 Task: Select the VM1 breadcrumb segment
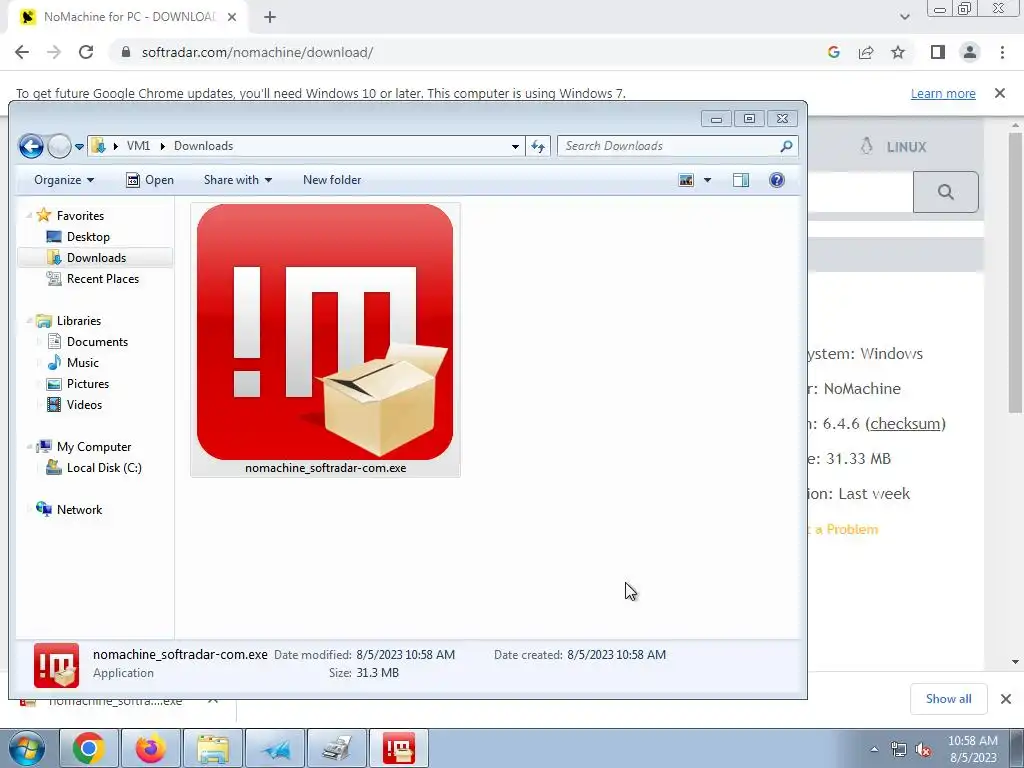(x=138, y=146)
